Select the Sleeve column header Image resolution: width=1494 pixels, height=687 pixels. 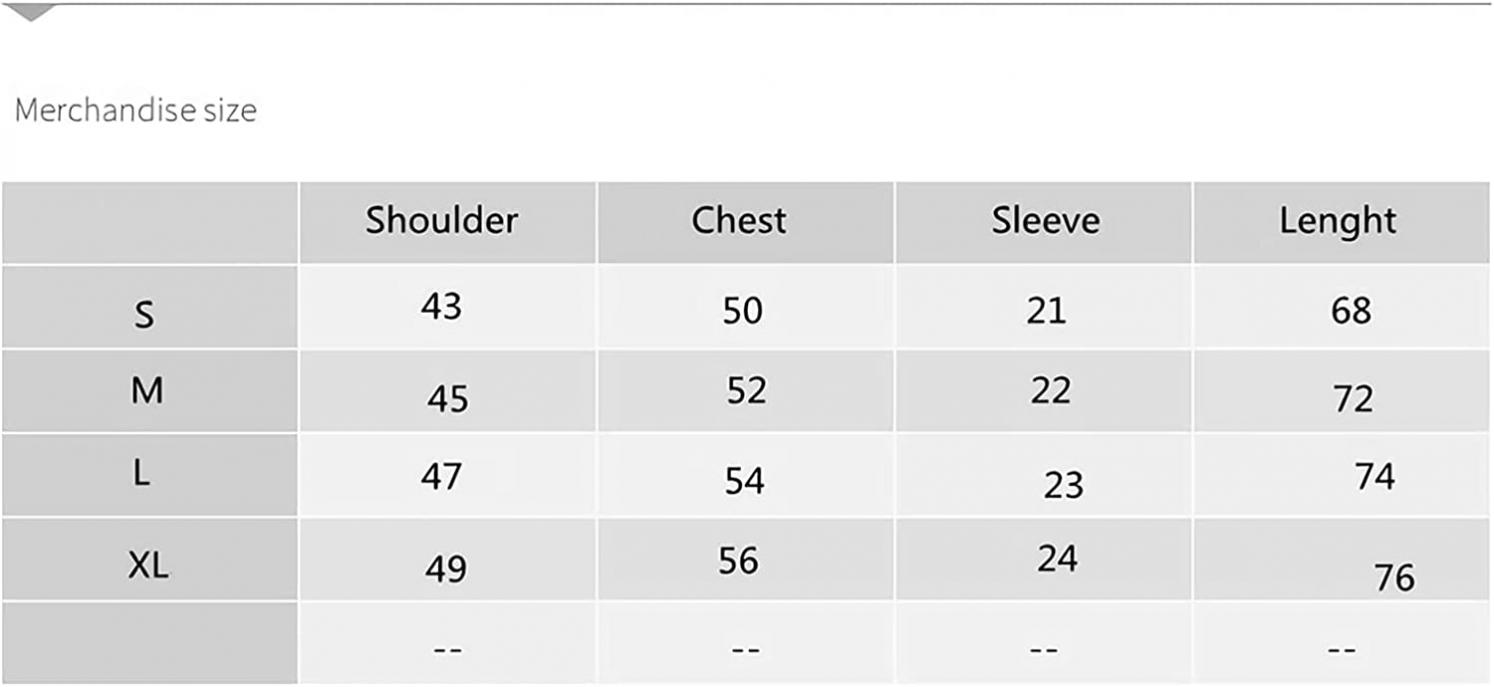[x=1045, y=221]
